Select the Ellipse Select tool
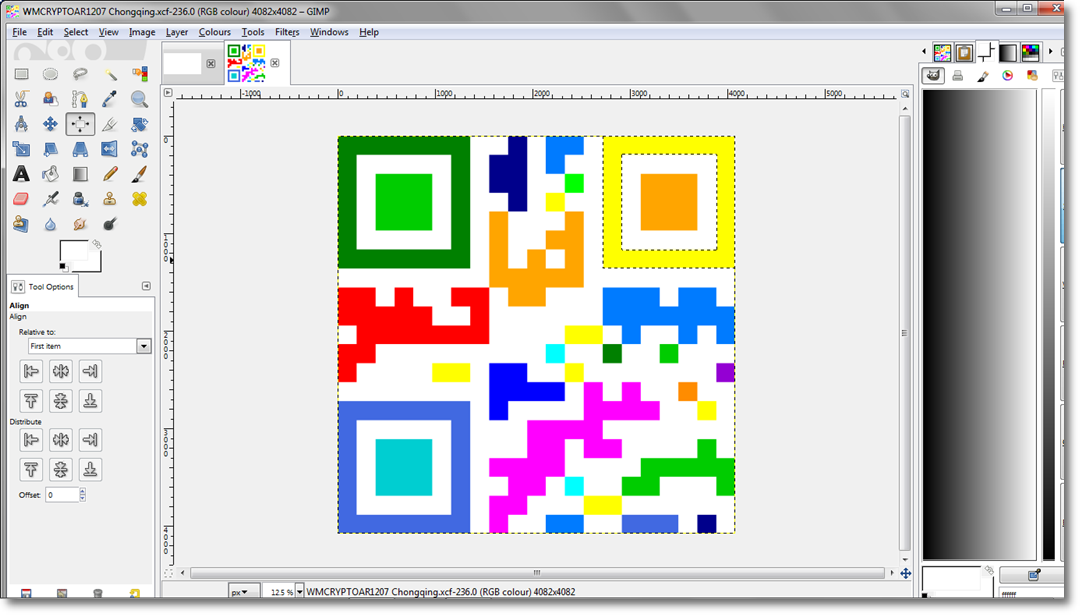This screenshot has width=1080, height=615. pyautogui.click(x=50, y=74)
